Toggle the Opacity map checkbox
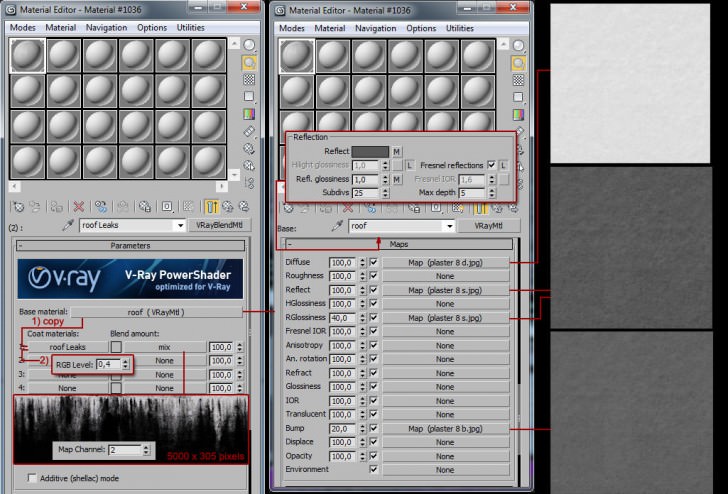Screen dimensions: 728x494 (373, 456)
